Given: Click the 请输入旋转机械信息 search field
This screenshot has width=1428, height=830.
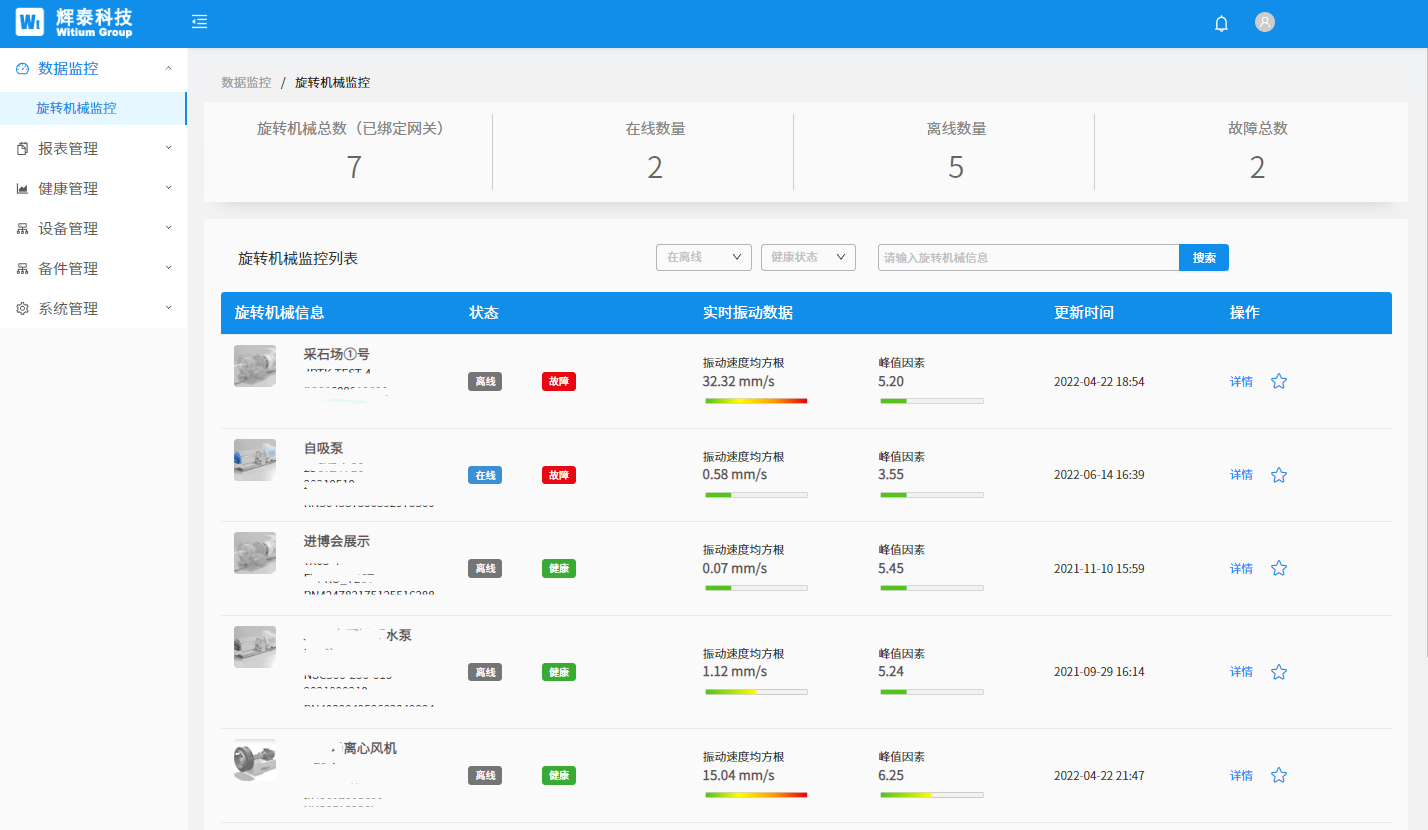Looking at the screenshot, I should tap(1028, 257).
